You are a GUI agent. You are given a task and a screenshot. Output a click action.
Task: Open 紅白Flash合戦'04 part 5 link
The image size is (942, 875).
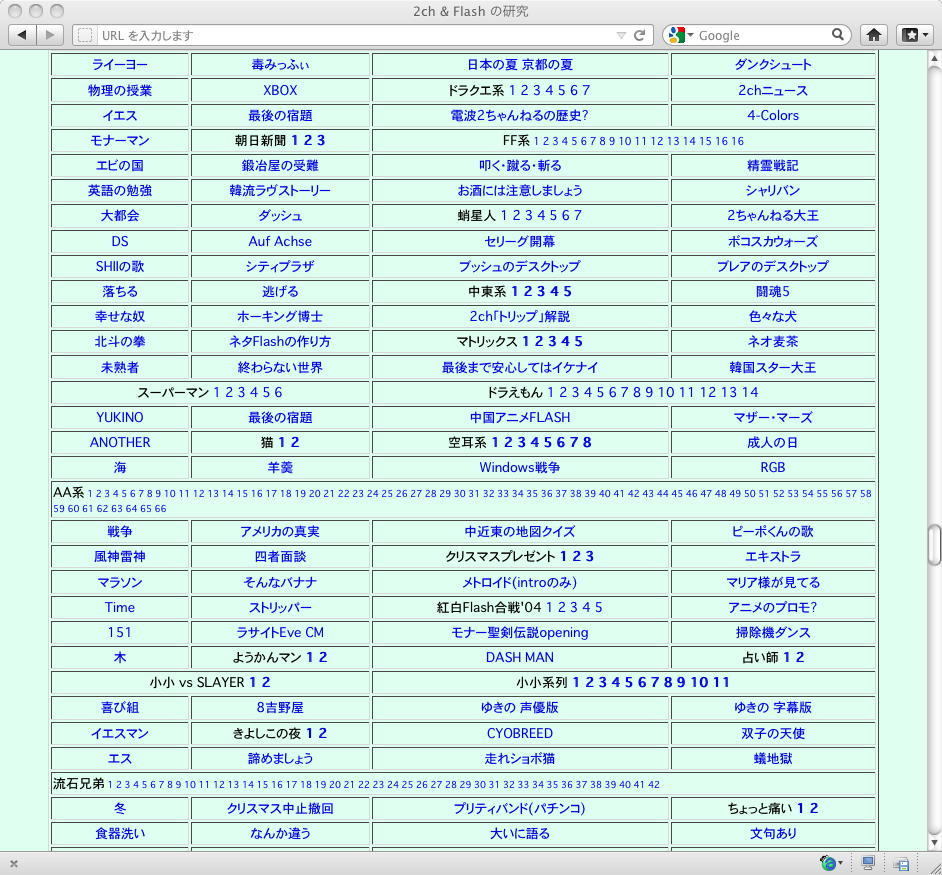[x=598, y=608]
